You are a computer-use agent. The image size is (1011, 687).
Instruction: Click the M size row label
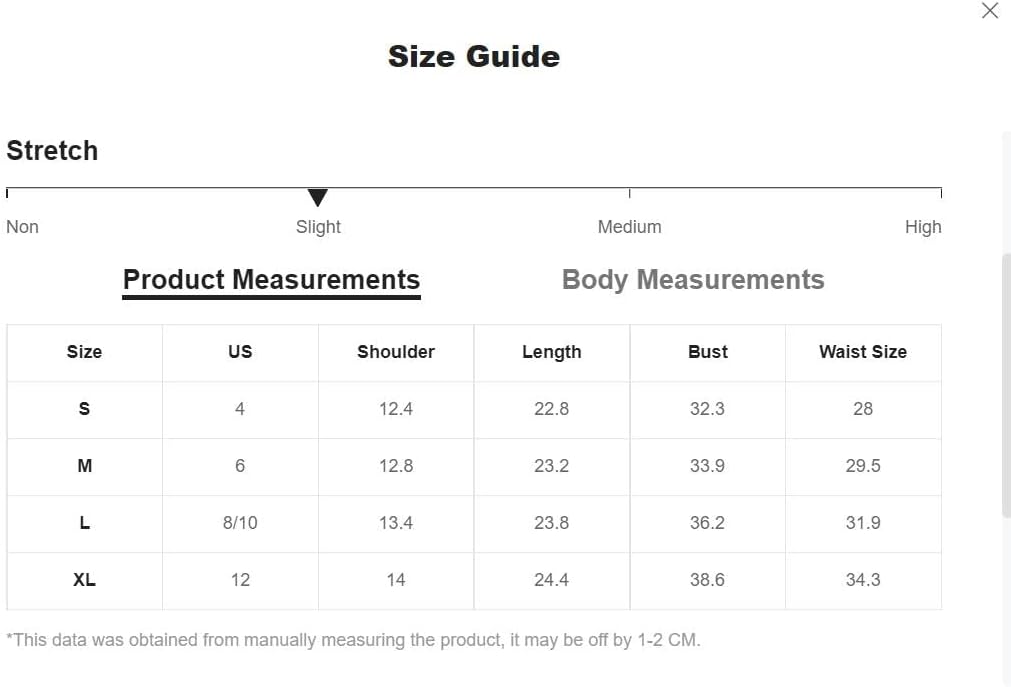[x=84, y=466]
